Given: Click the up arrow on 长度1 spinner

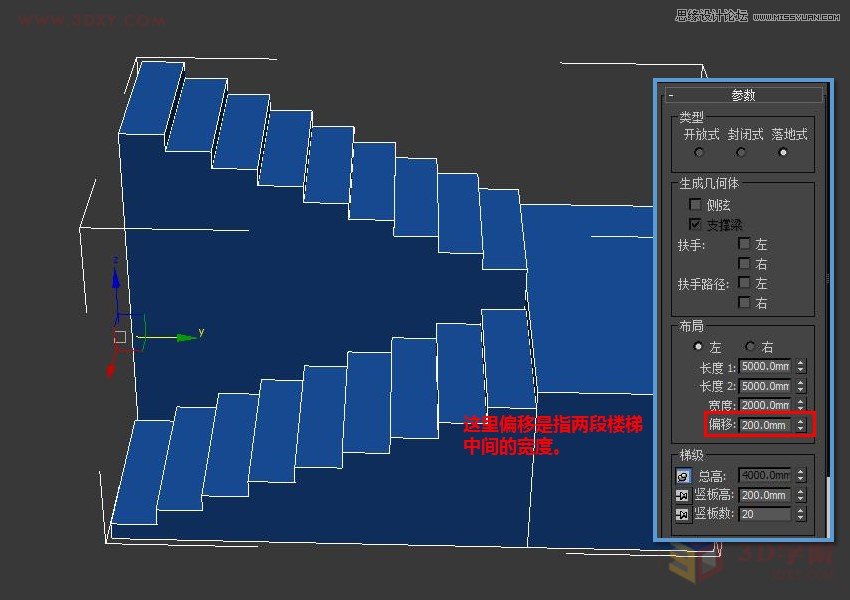Looking at the screenshot, I should 799,363.
